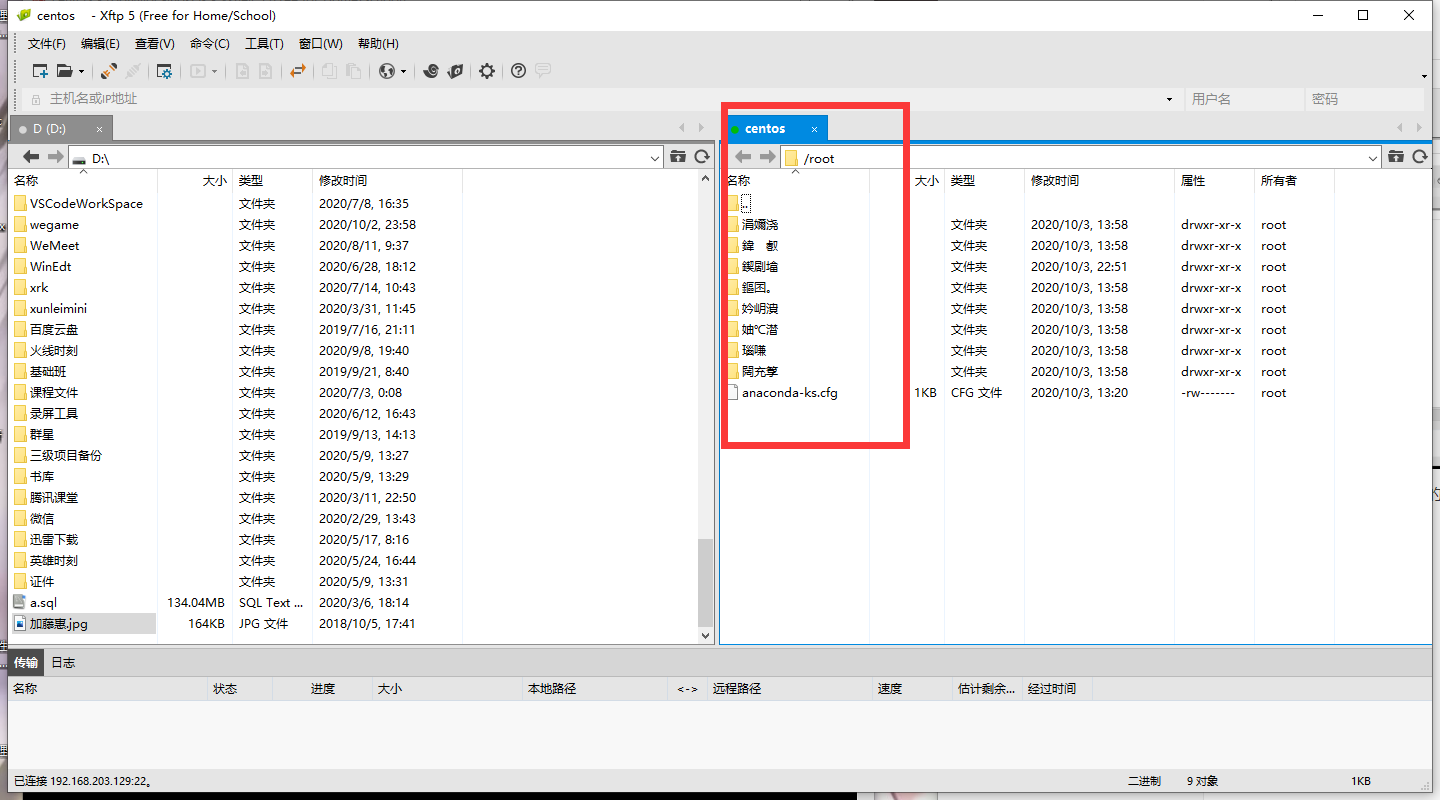The height and width of the screenshot is (800, 1440).
Task: Go forward in the /root remote panel
Action: [x=767, y=157]
